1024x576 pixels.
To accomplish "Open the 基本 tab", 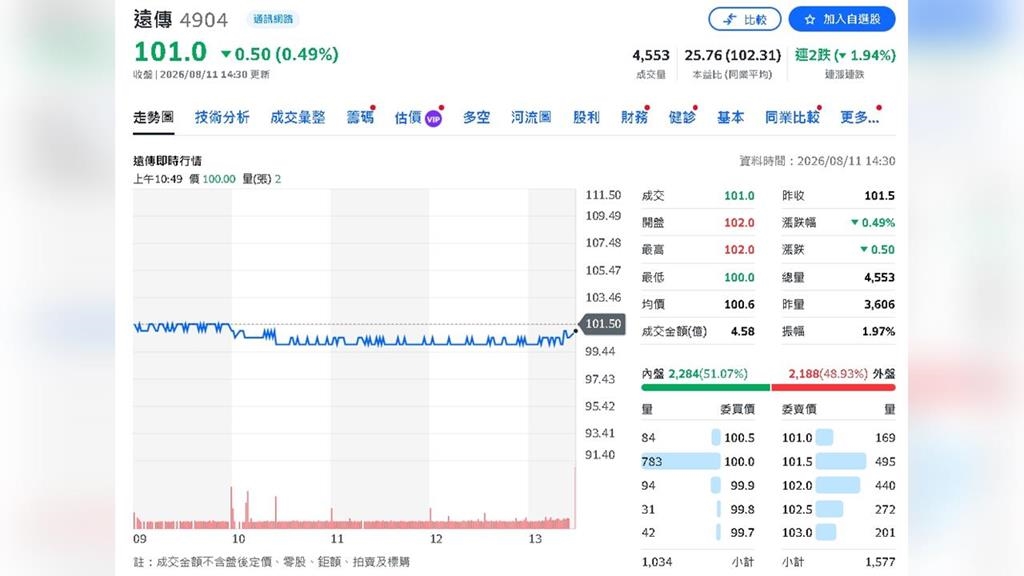I will (730, 118).
